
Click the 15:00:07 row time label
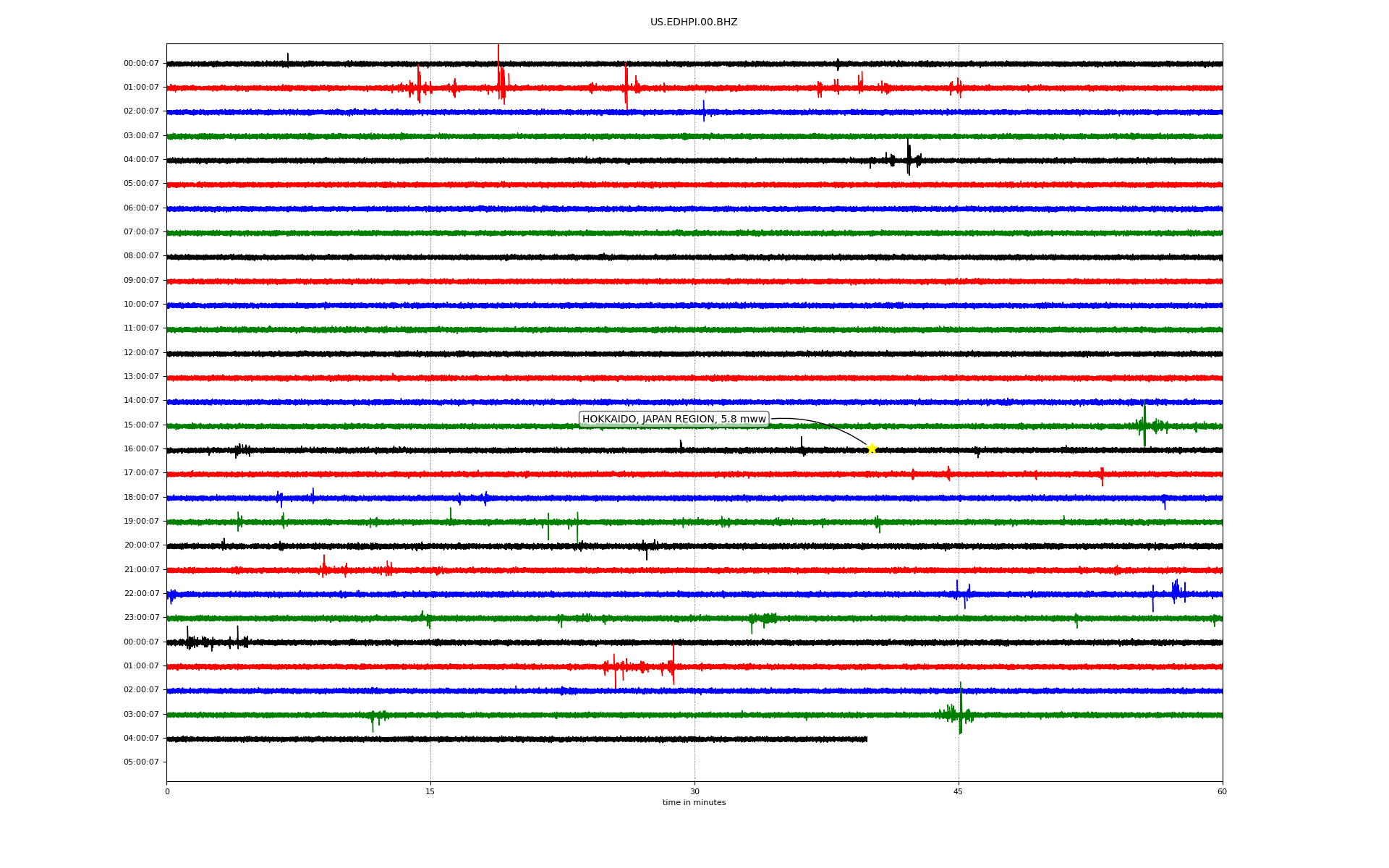coord(141,425)
